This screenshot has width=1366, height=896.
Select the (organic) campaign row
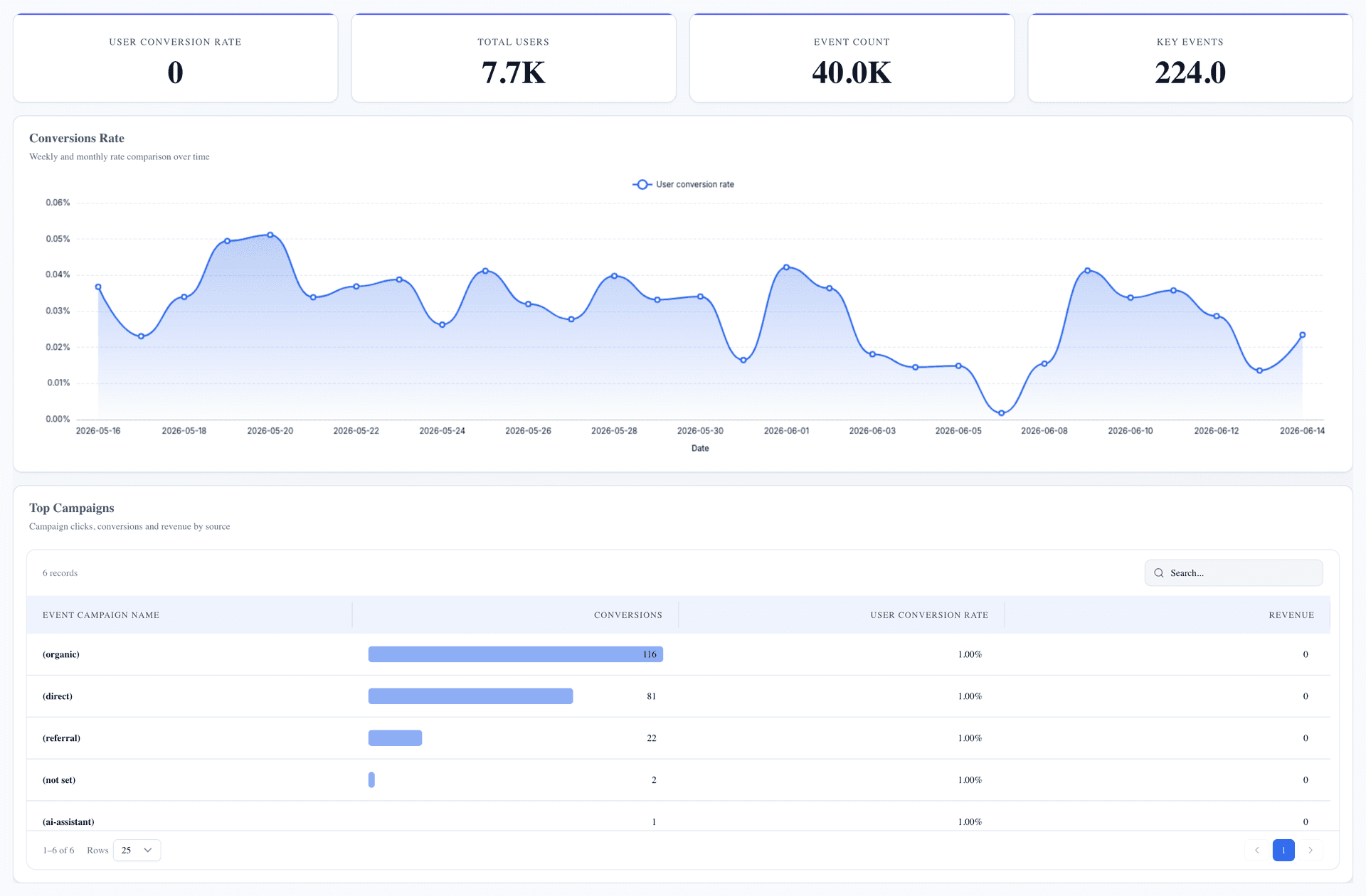pyautogui.click(x=678, y=654)
